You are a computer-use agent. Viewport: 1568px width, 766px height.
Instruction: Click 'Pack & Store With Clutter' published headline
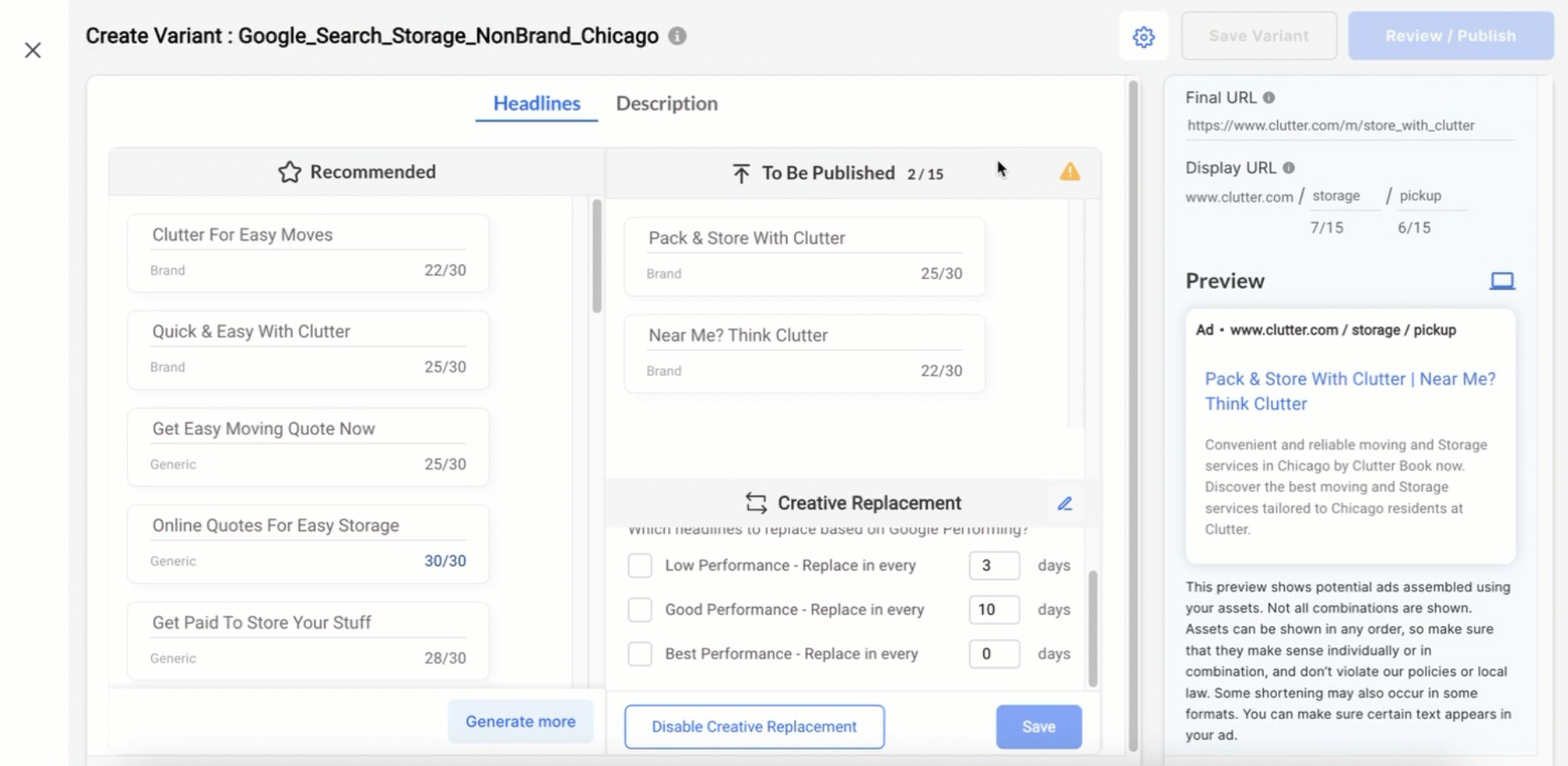804,256
